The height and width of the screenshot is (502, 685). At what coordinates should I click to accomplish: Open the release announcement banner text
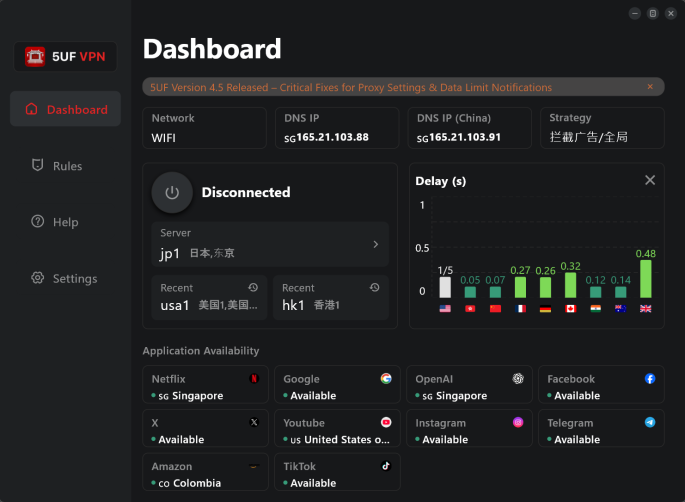pos(350,87)
